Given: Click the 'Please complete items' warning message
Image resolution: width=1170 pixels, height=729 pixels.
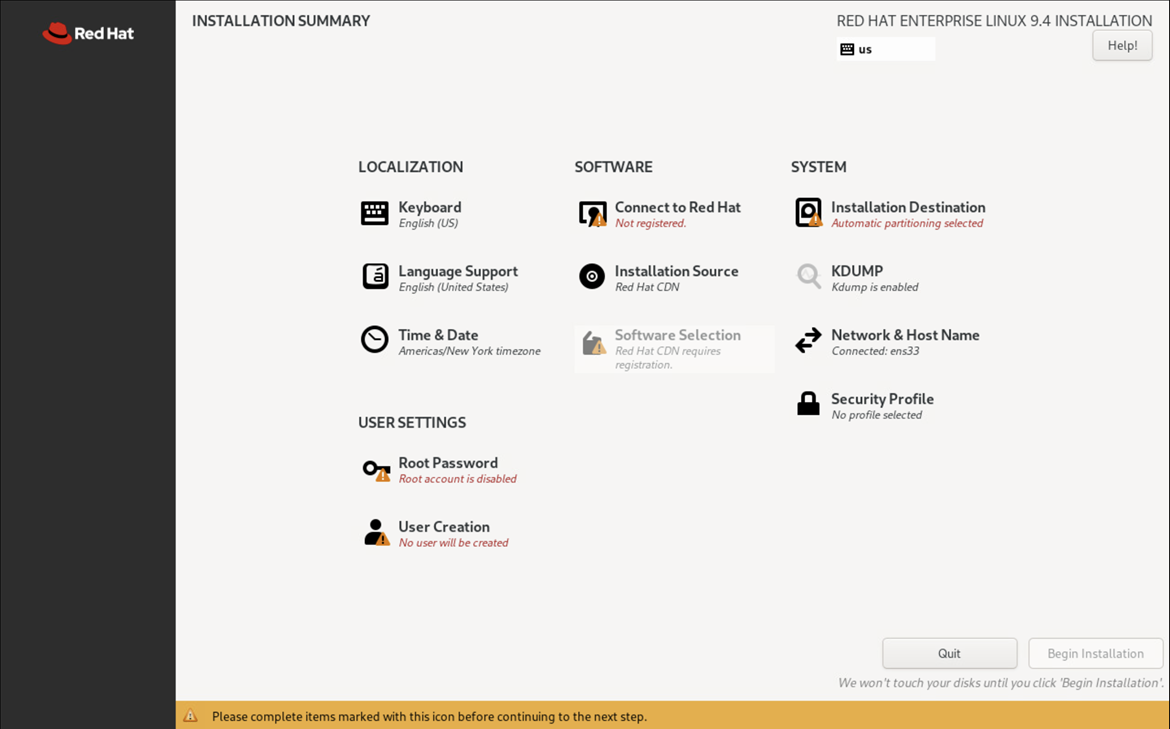Looking at the screenshot, I should pyautogui.click(x=429, y=716).
